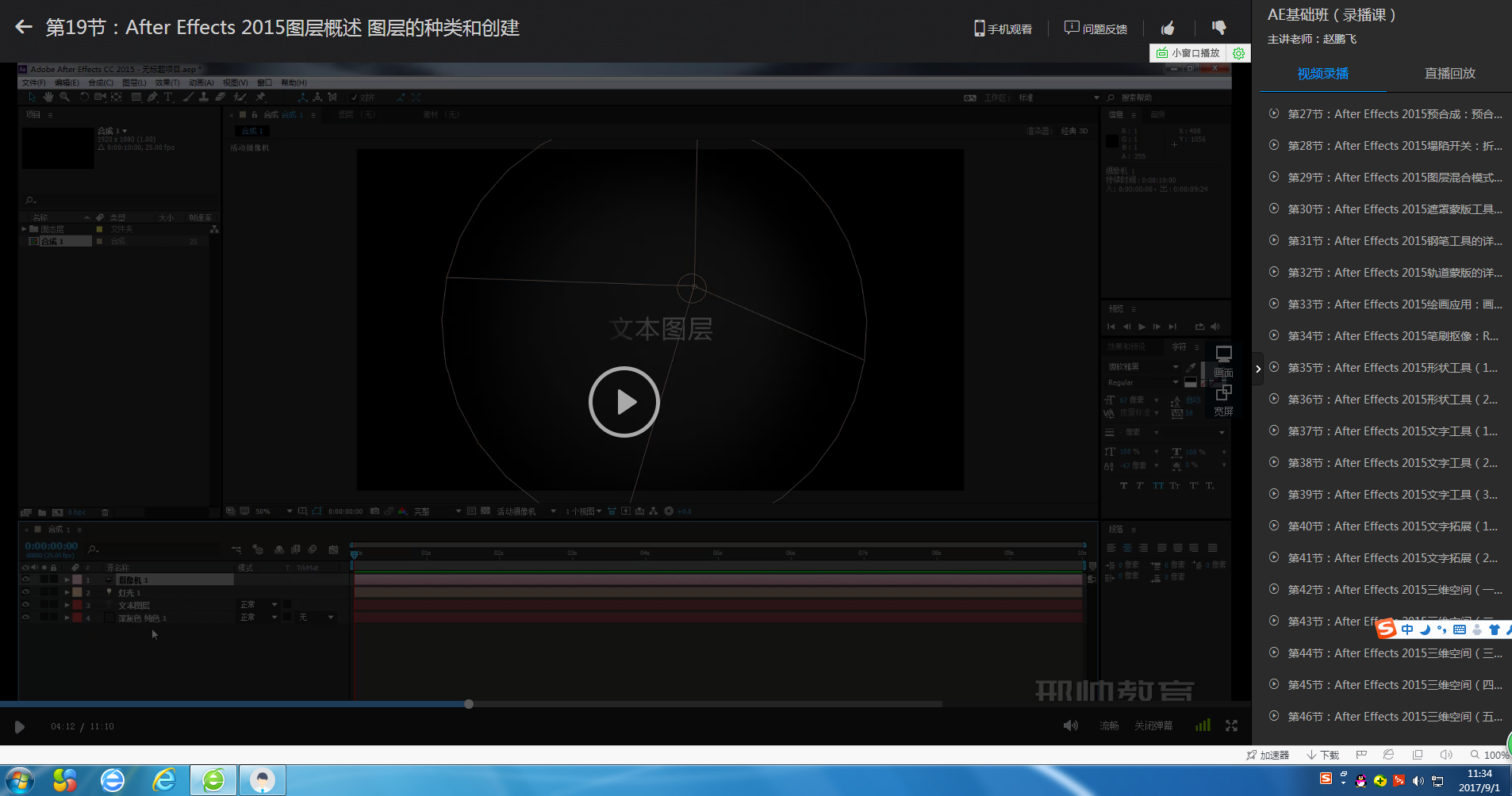Select the 视频录播 tab
This screenshot has width=1512, height=796.
(1322, 74)
